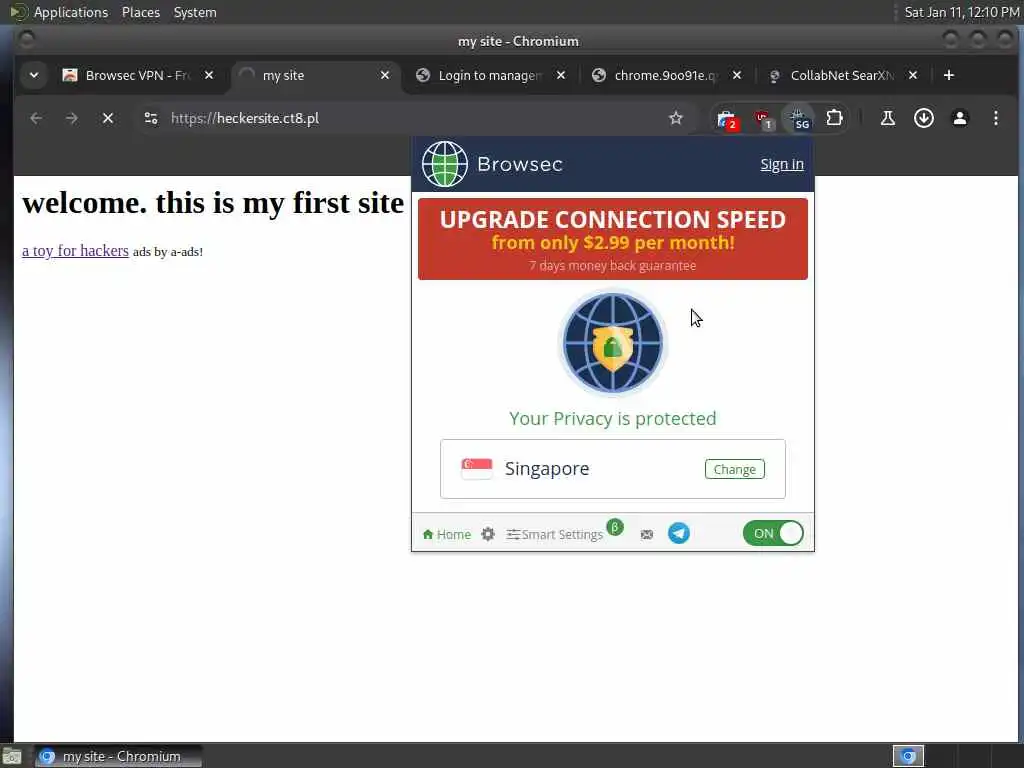Close the Browsec VPN tab
Viewport: 1024px width, 768px height.
209,75
